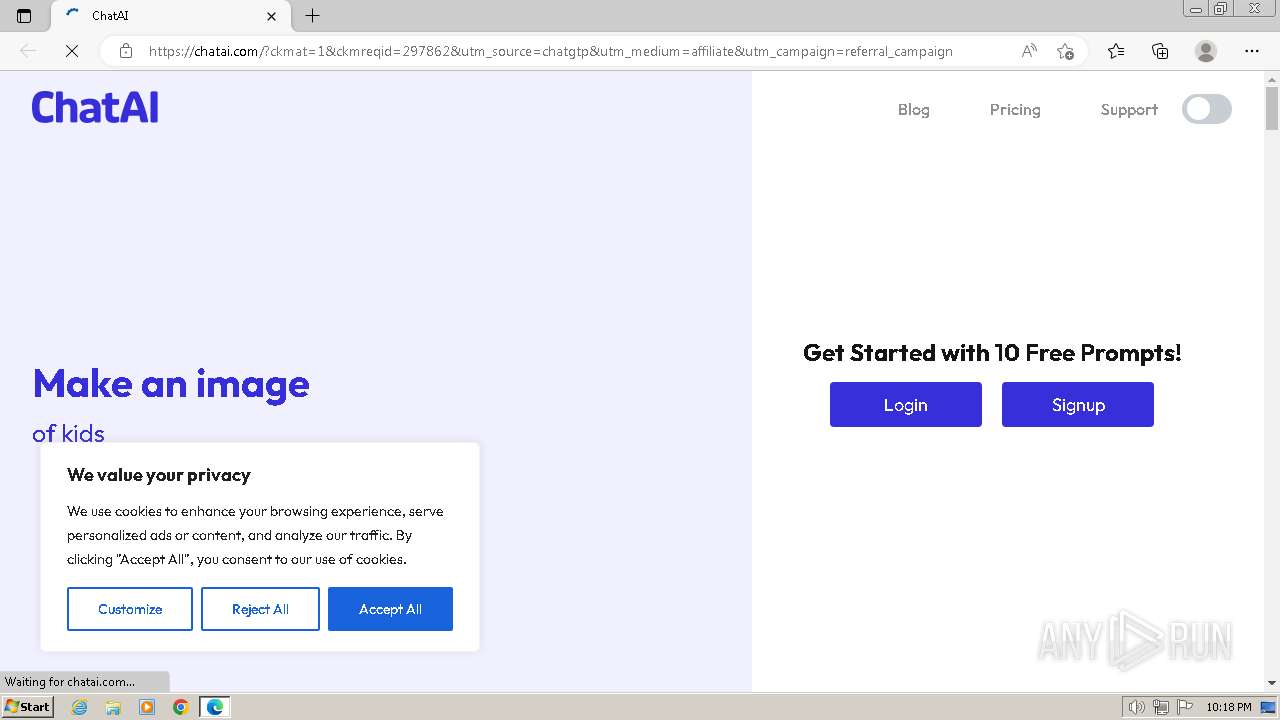Open the Windows Start menu
The height and width of the screenshot is (720, 1280).
tap(27, 707)
